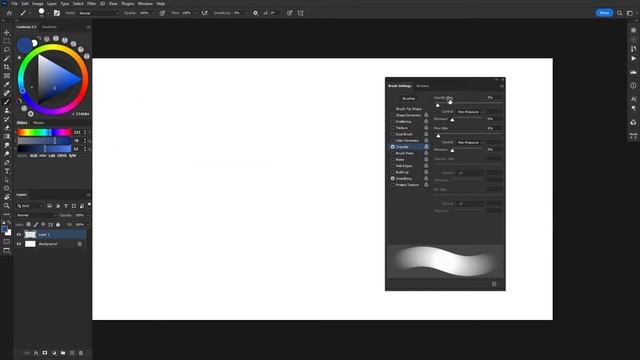Click the hue slider in the Sliders panel
Viewport: 640px width, 360px height.
click(x=44, y=132)
